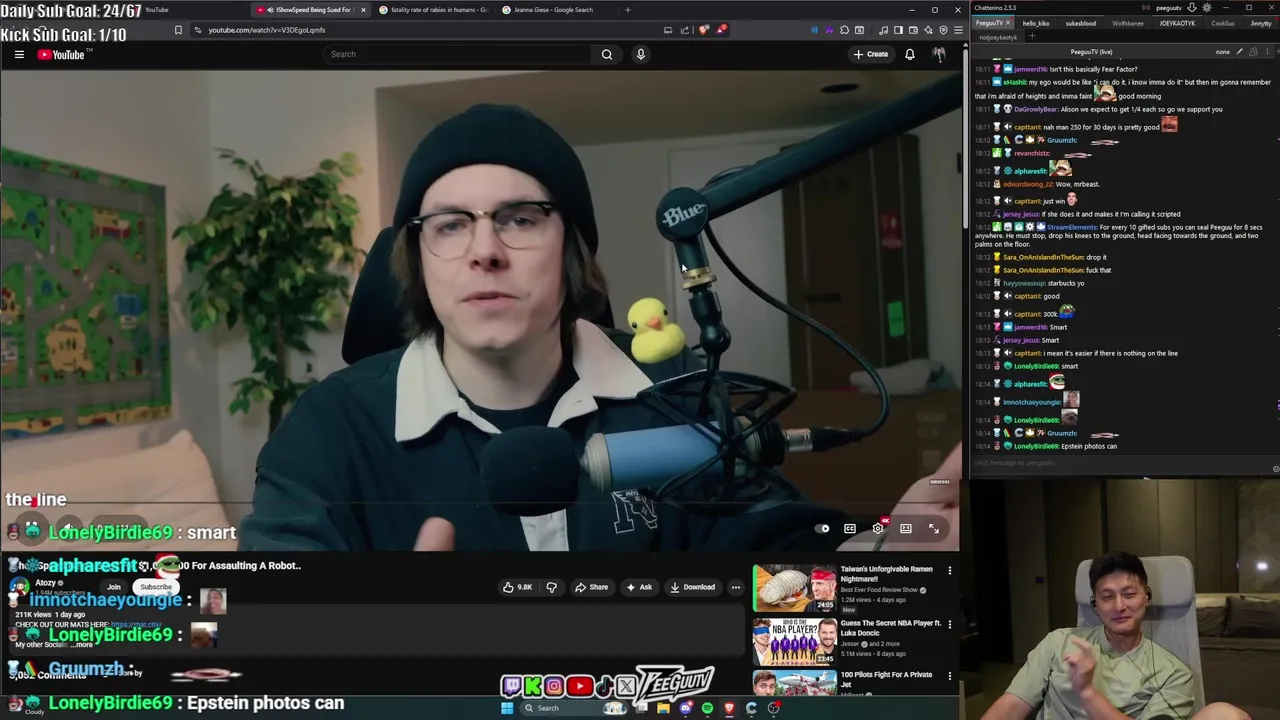Viewport: 1280px width, 720px height.
Task: Switch to rabies fatality rate Google tab
Action: pyautogui.click(x=434, y=10)
